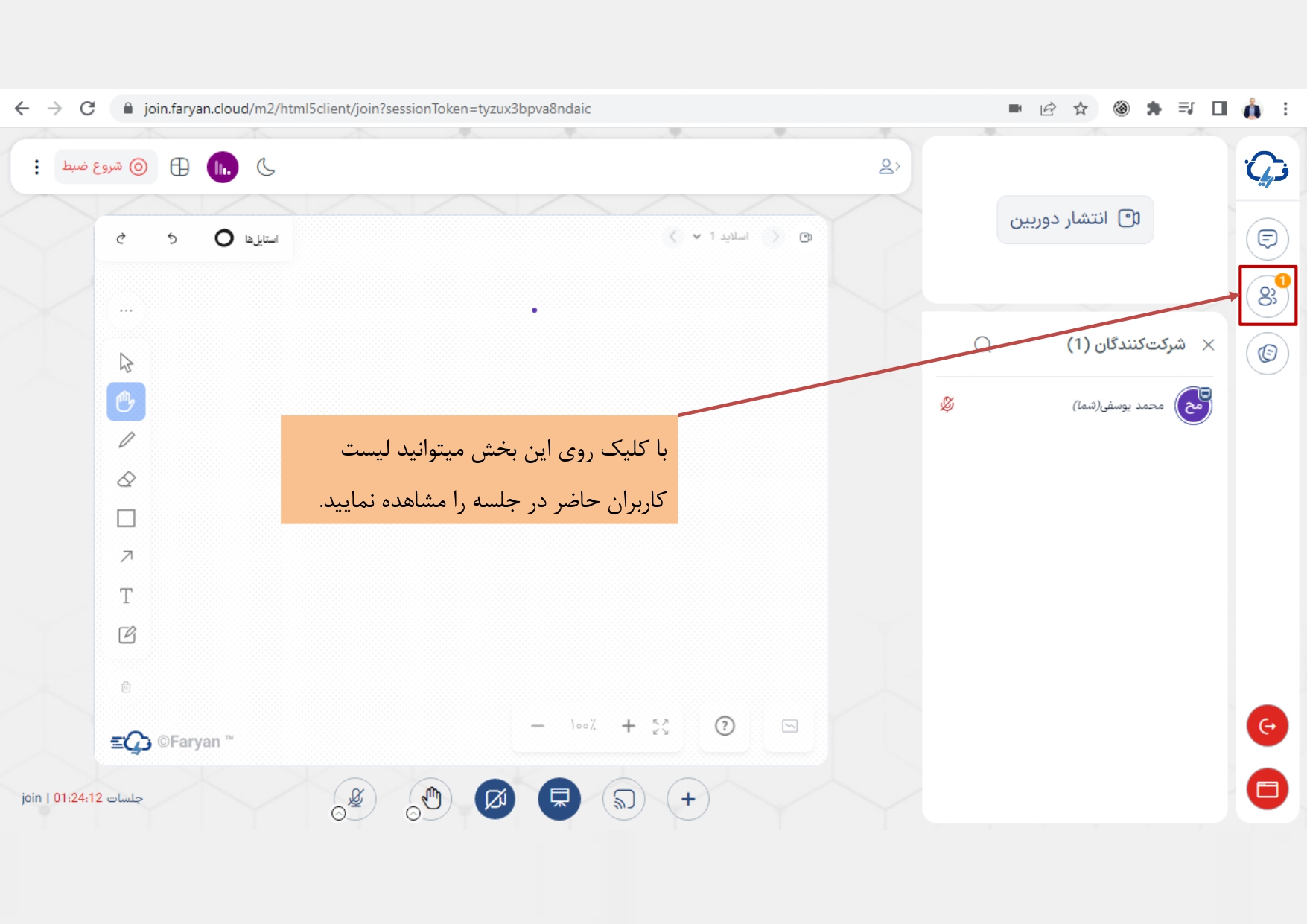Click the share camera button
Screen dimensions: 1307x924
coord(1075,219)
